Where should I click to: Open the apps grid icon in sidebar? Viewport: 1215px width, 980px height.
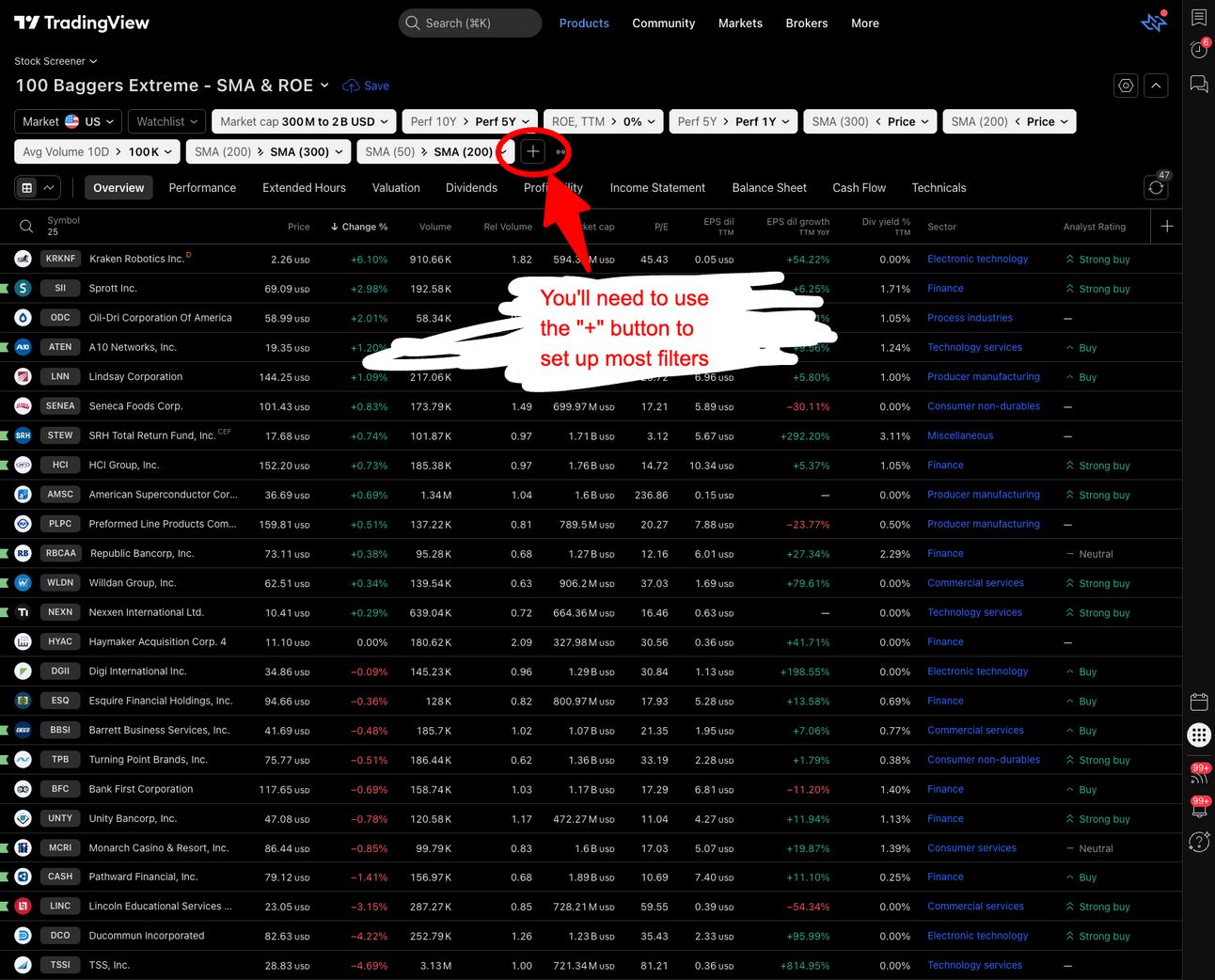(1199, 735)
